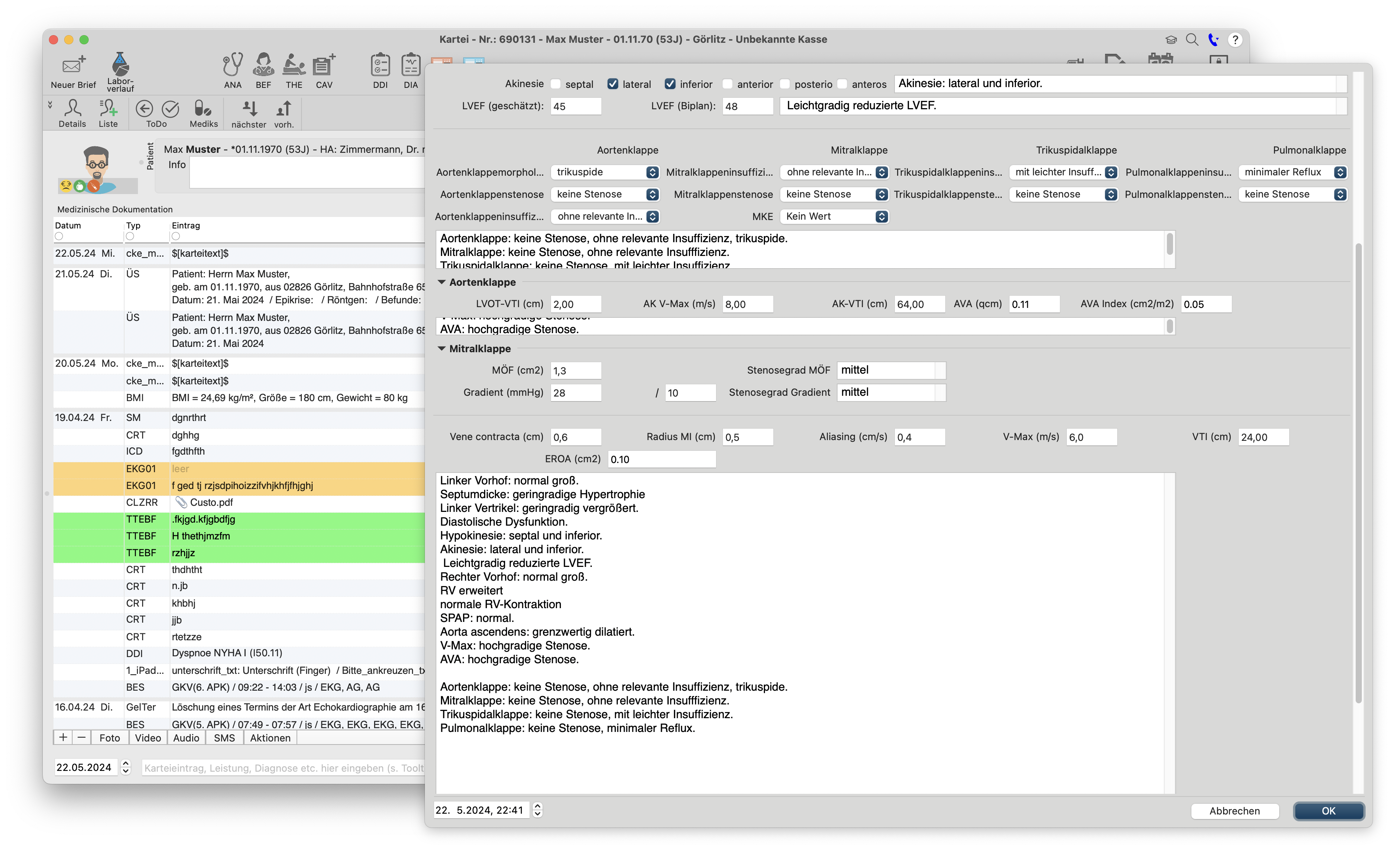The width and height of the screenshot is (1400, 858).
Task: Click the Foto tab
Action: 110,738
